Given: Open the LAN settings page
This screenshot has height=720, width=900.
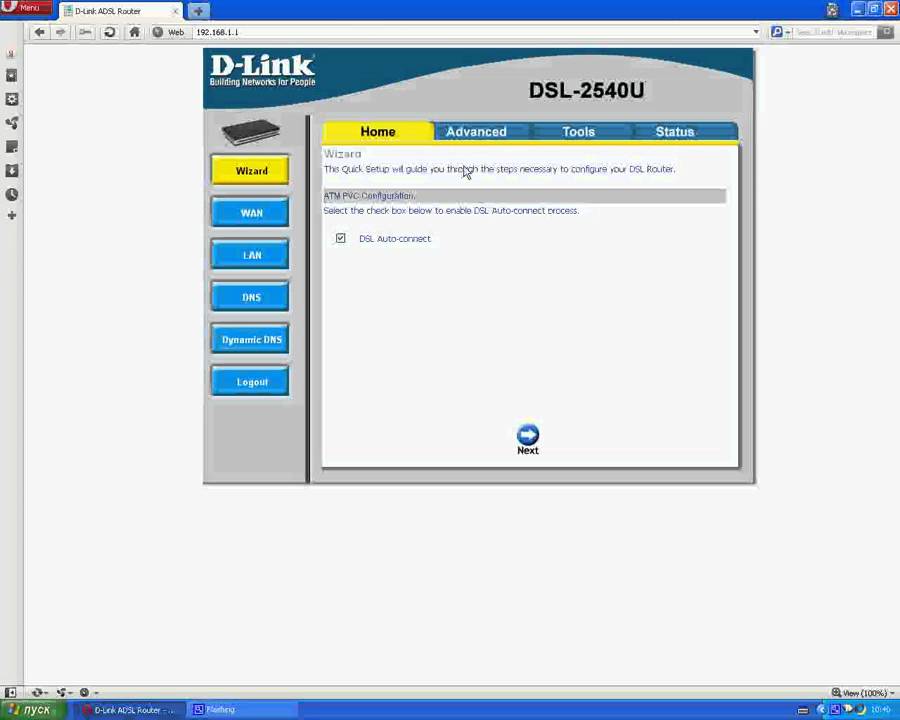Looking at the screenshot, I should (x=251, y=255).
